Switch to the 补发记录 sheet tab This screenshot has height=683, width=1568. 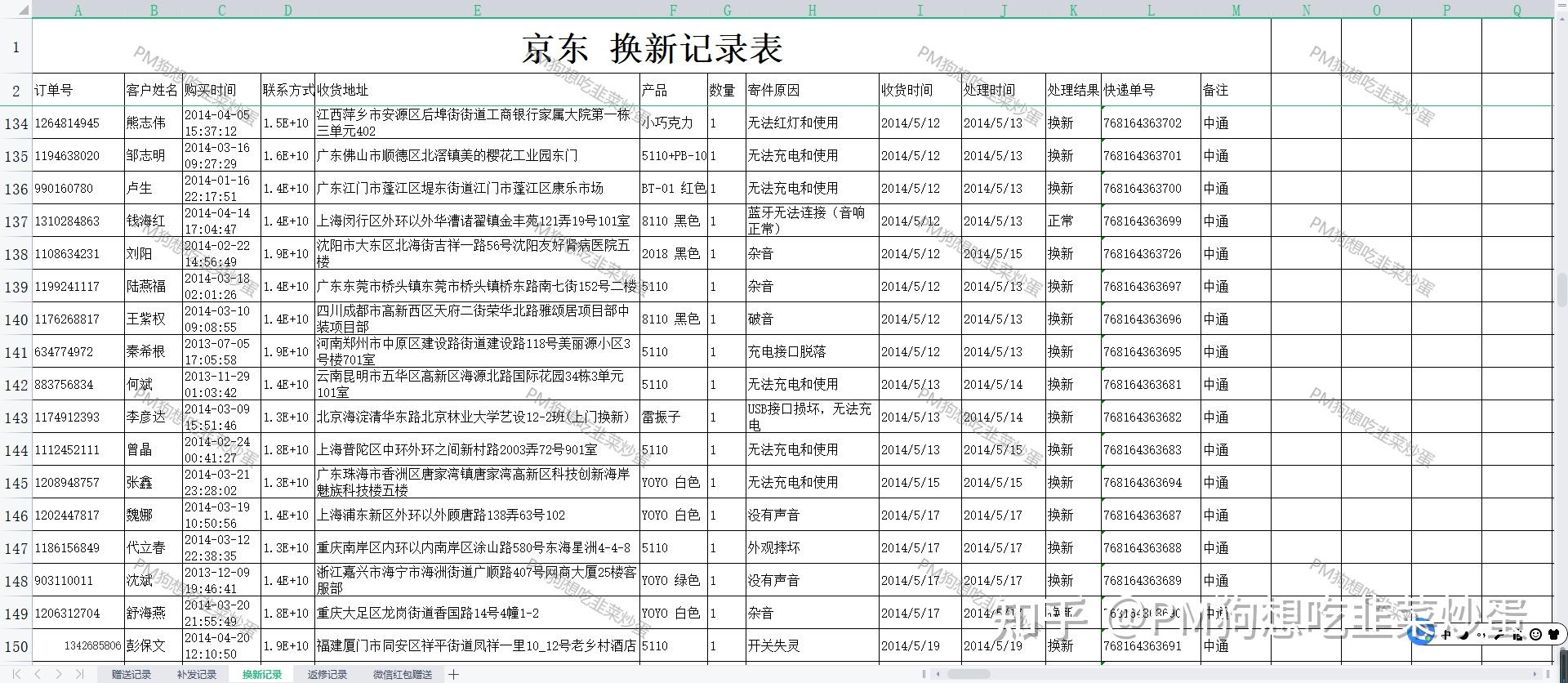tap(197, 674)
